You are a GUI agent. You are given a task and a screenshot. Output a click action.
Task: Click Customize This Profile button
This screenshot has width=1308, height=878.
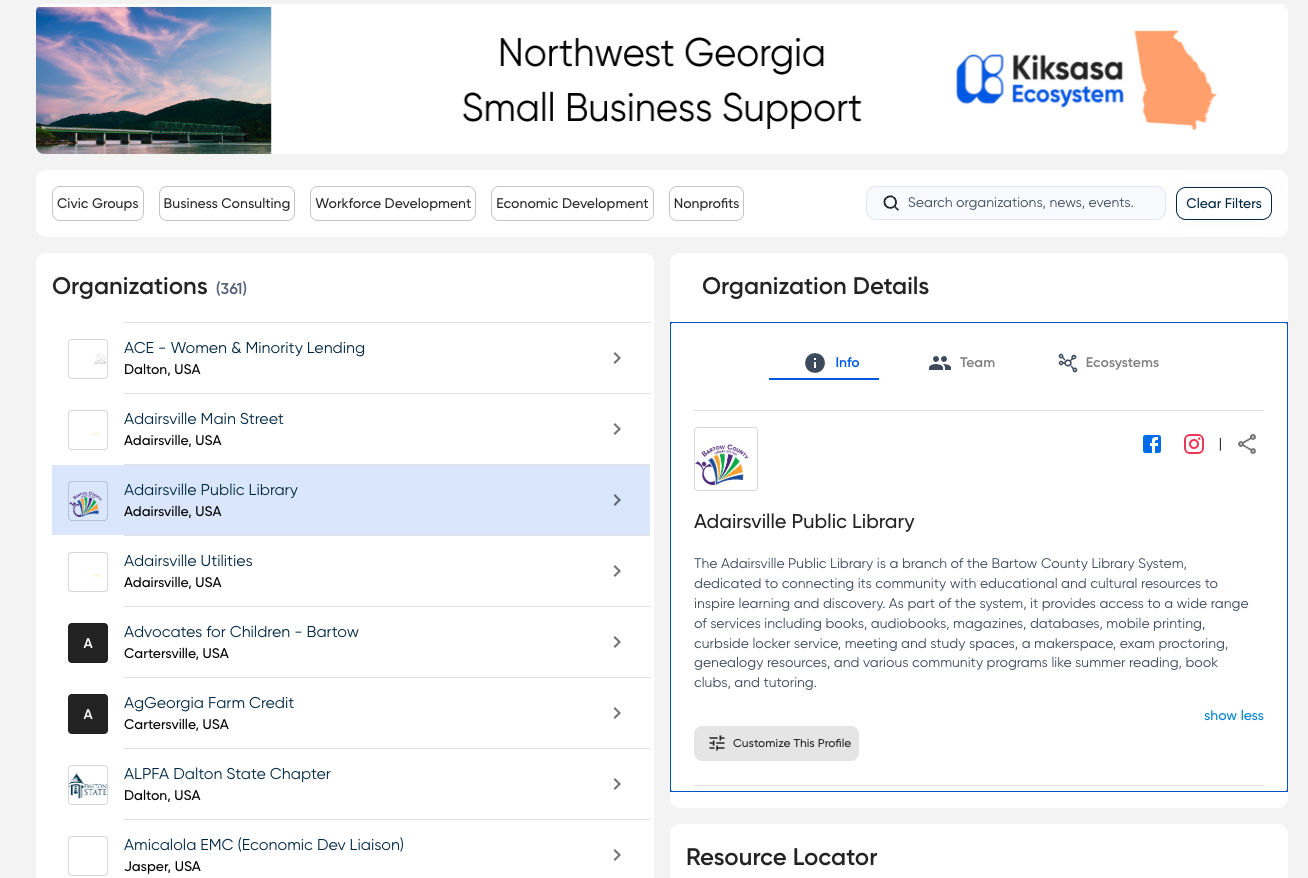(x=776, y=743)
